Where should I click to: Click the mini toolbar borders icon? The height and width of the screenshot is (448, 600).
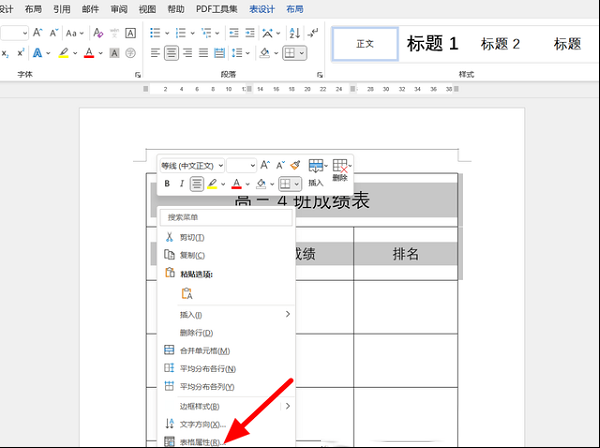(285, 184)
